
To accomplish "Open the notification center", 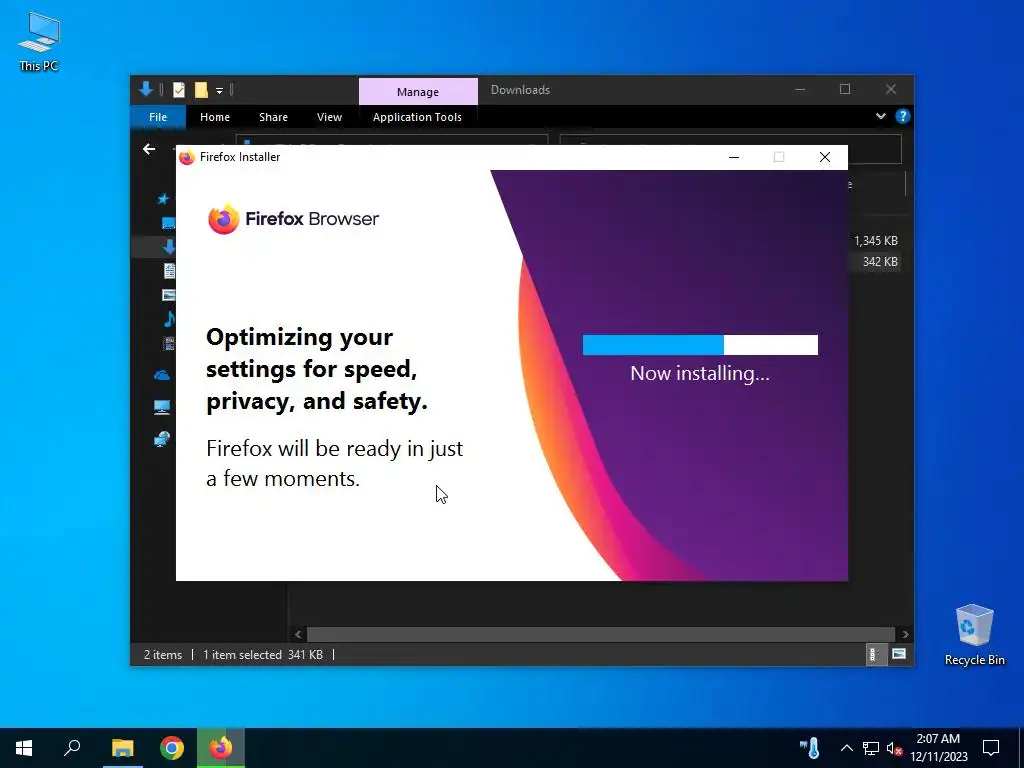I will coord(991,748).
